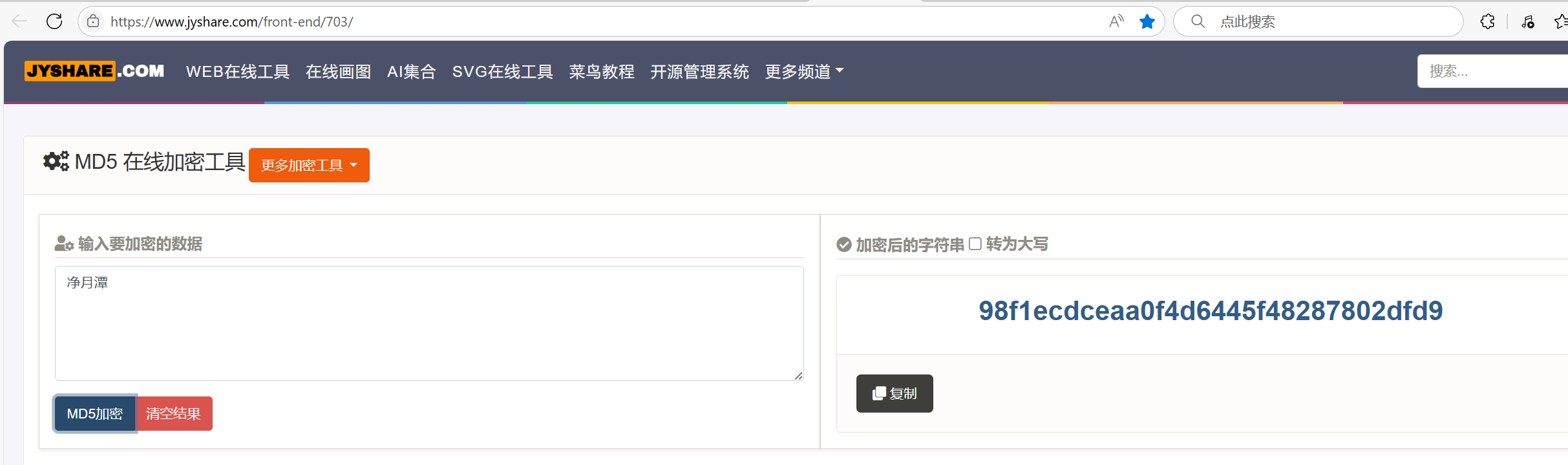Image resolution: width=1568 pixels, height=465 pixels.
Task: Click the MD5加密 button
Action: (x=95, y=413)
